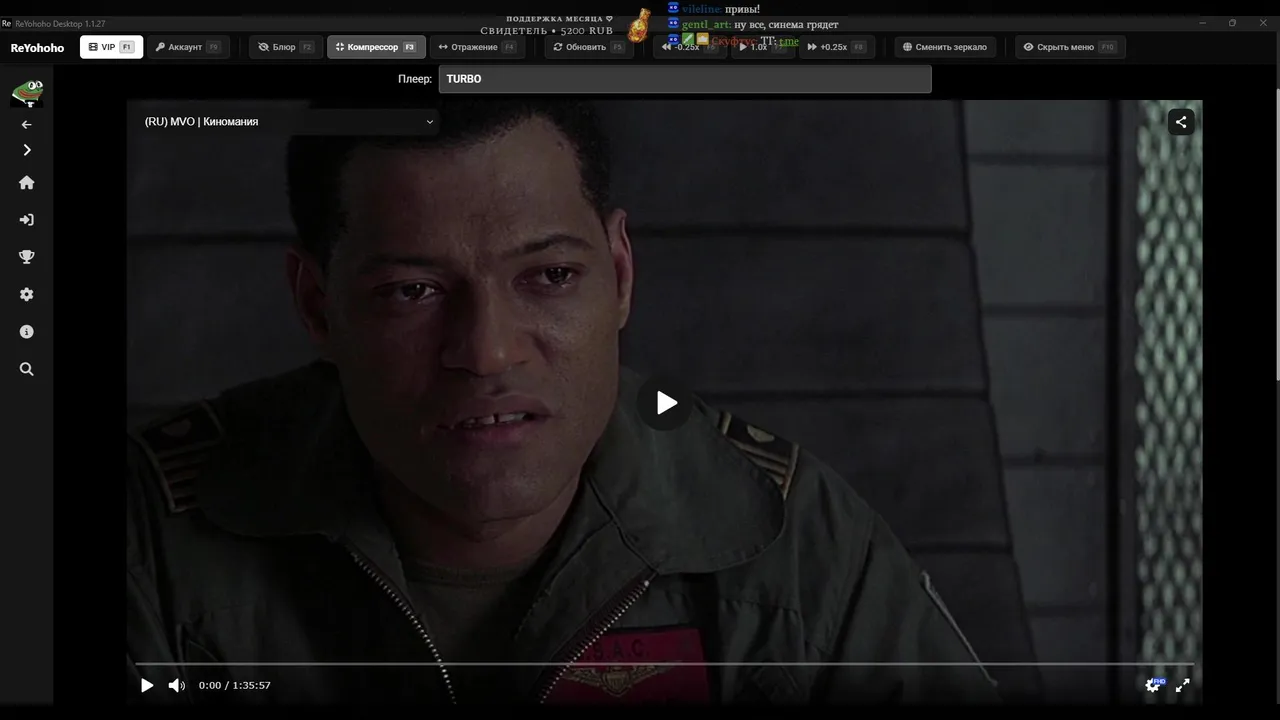Mute the player volume
1280x720 pixels.
click(x=176, y=685)
